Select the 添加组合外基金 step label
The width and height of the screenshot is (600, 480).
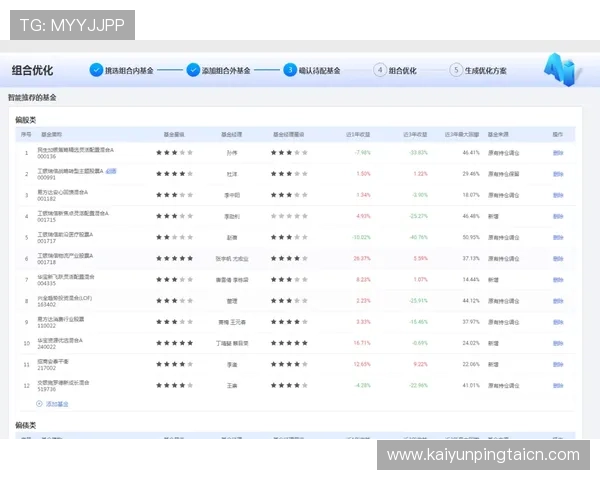(226, 70)
